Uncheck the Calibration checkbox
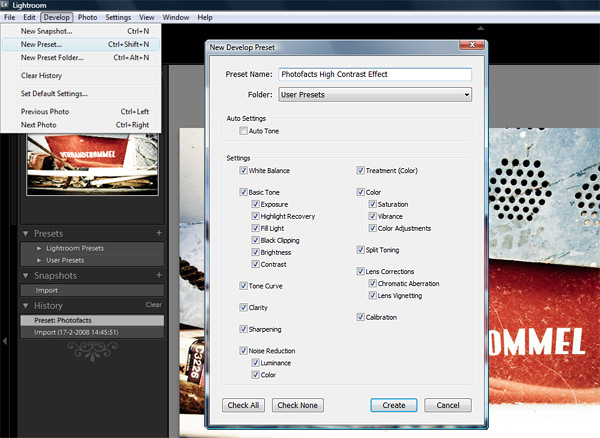 (x=360, y=317)
